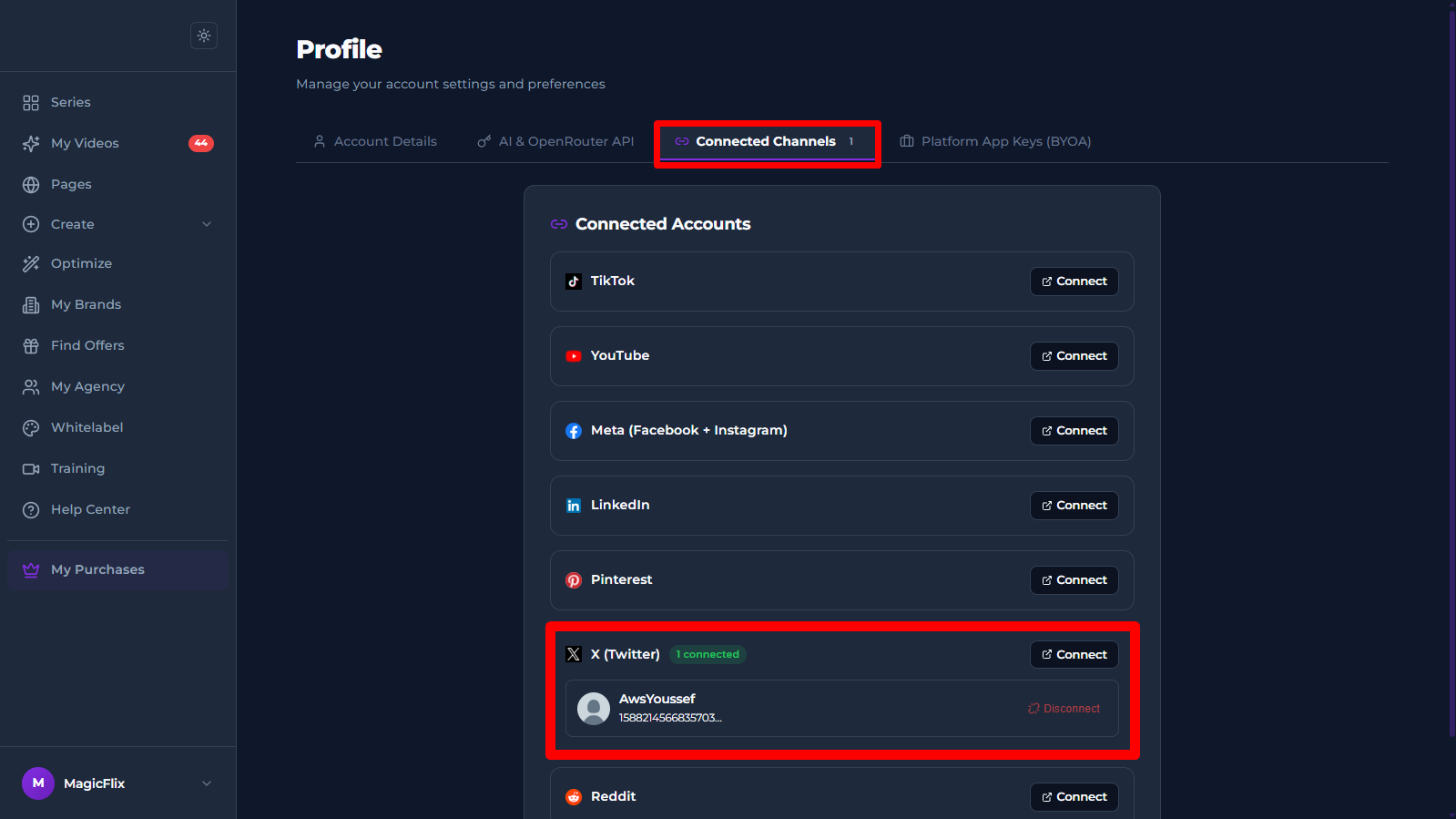Click the MagicFlix avatar circle
The image size is (1456, 819).
(38, 783)
